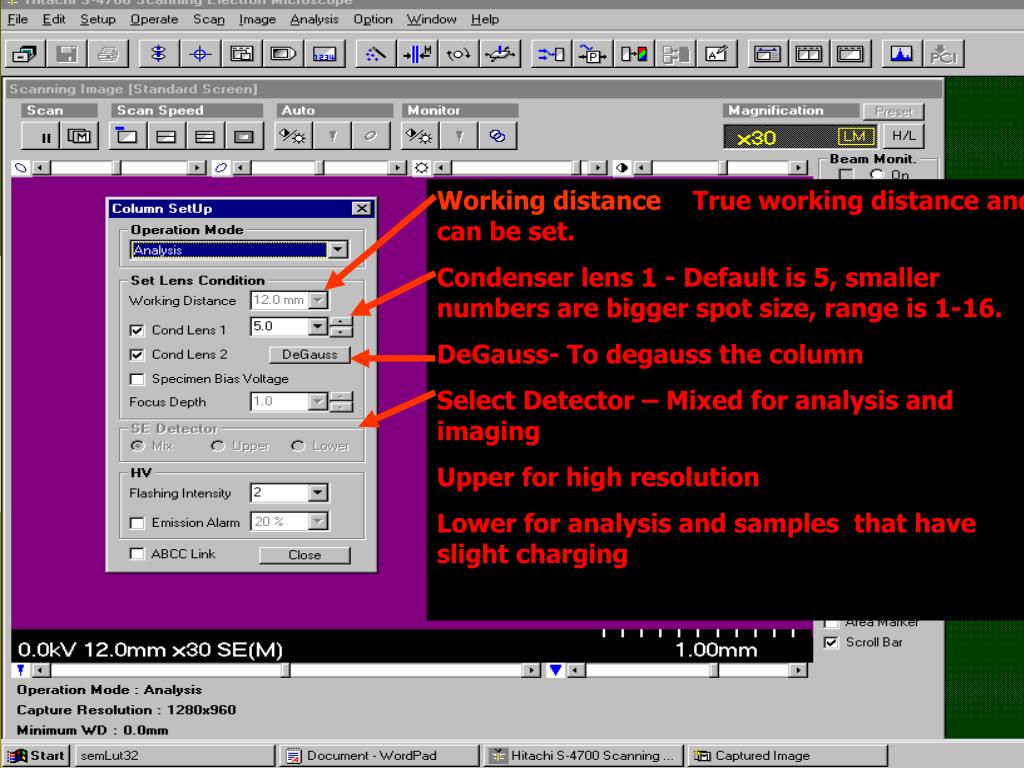Click the Auto stigma icon
This screenshot has height=768, width=1024.
(370, 136)
